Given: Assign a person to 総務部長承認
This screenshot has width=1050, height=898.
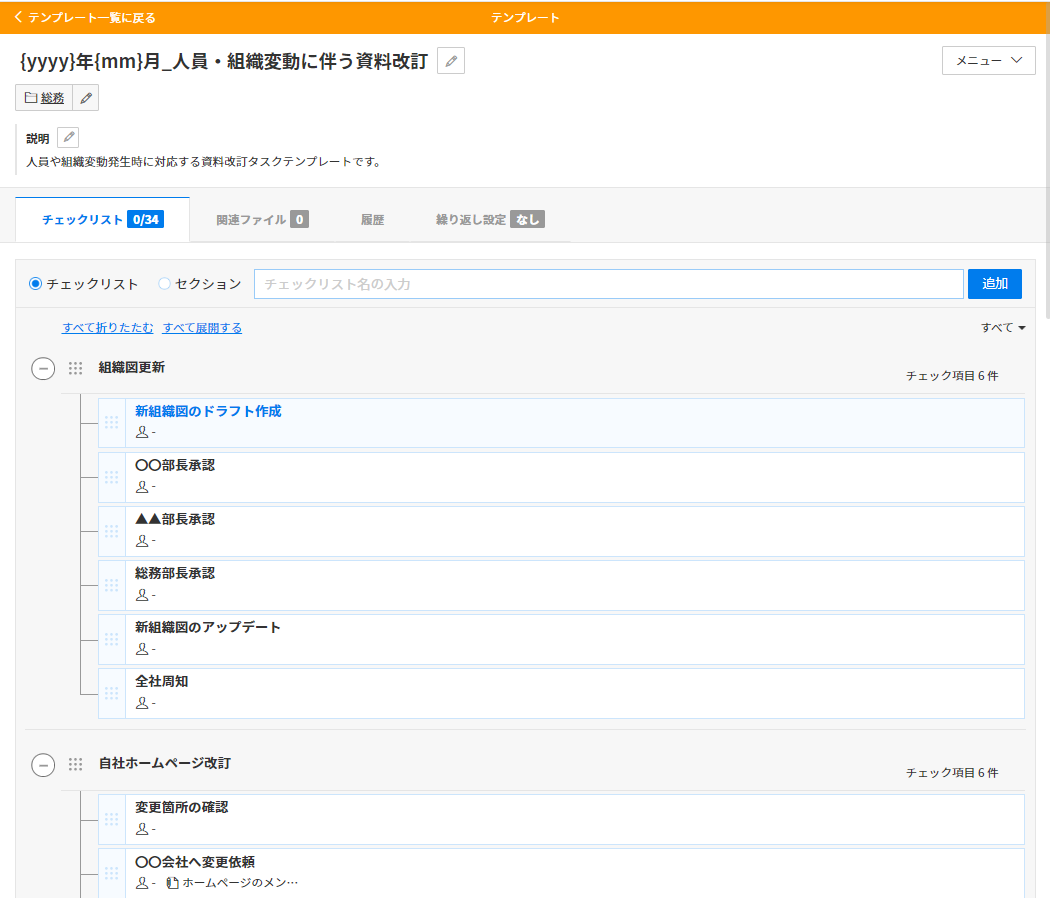Looking at the screenshot, I should 141,594.
